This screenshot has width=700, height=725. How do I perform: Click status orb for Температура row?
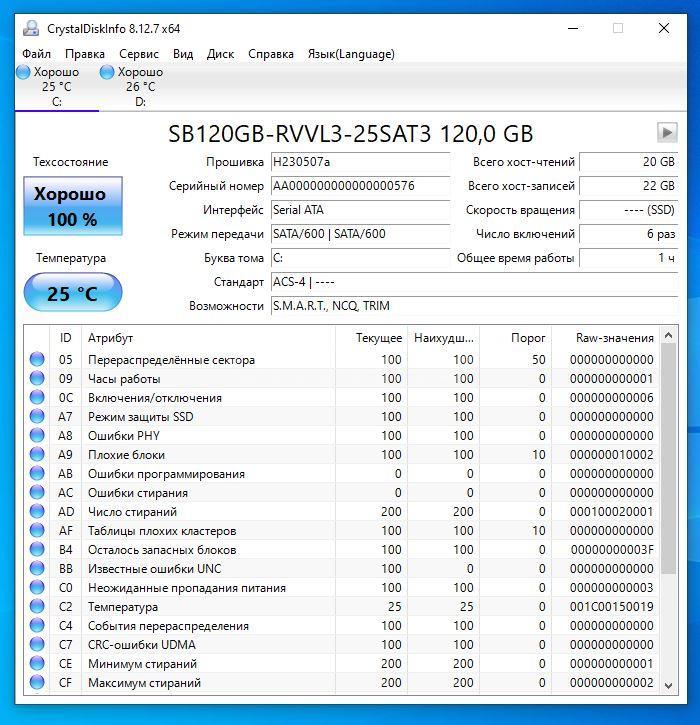(x=38, y=607)
